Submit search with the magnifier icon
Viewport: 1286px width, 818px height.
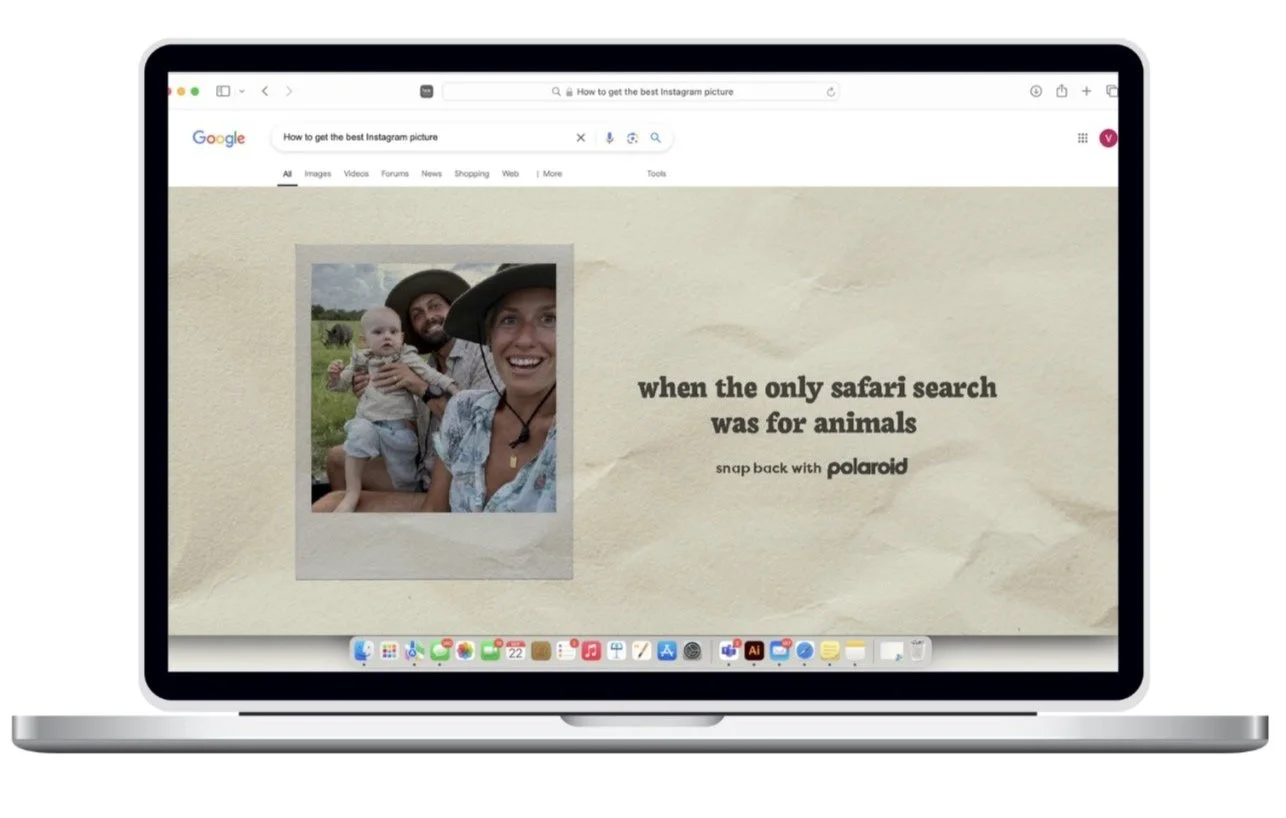[656, 138]
